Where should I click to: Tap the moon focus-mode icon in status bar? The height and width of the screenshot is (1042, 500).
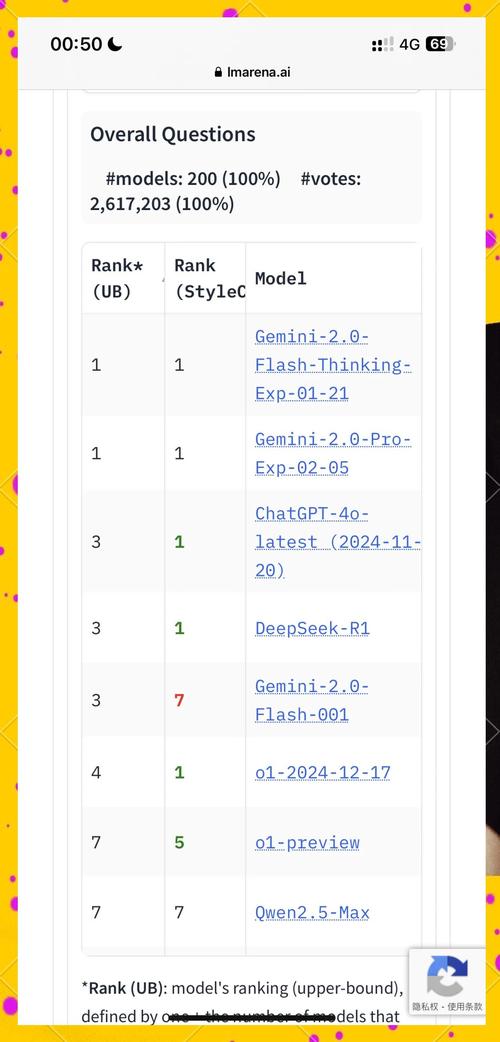[115, 44]
